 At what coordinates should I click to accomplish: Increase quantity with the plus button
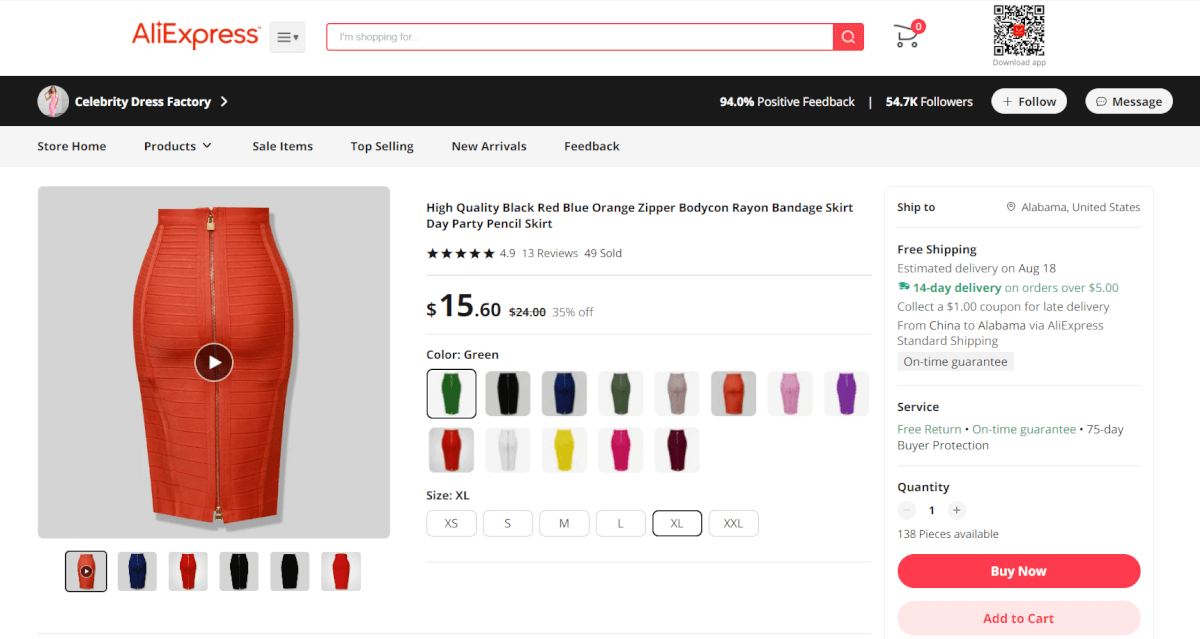pos(957,510)
